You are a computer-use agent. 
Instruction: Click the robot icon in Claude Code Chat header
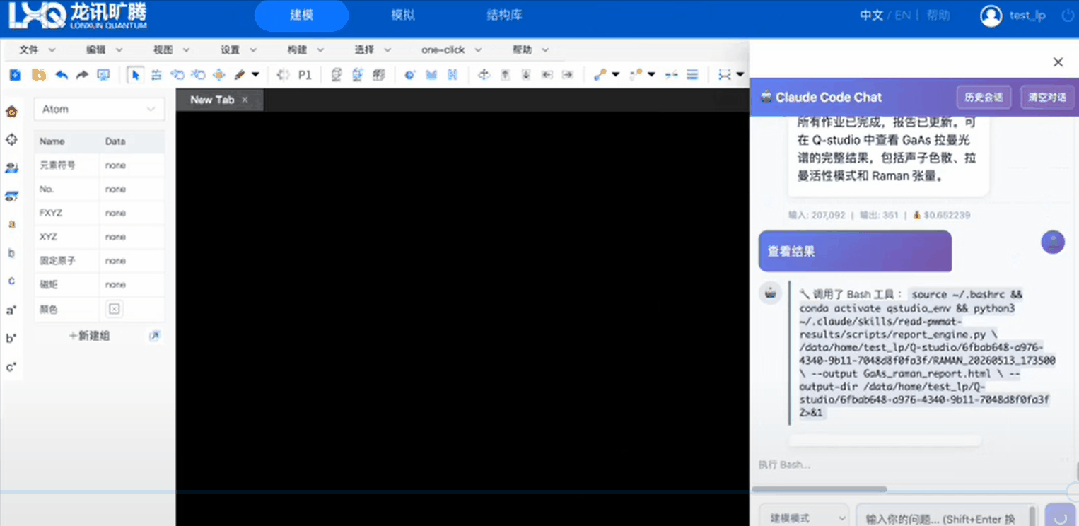pos(766,98)
